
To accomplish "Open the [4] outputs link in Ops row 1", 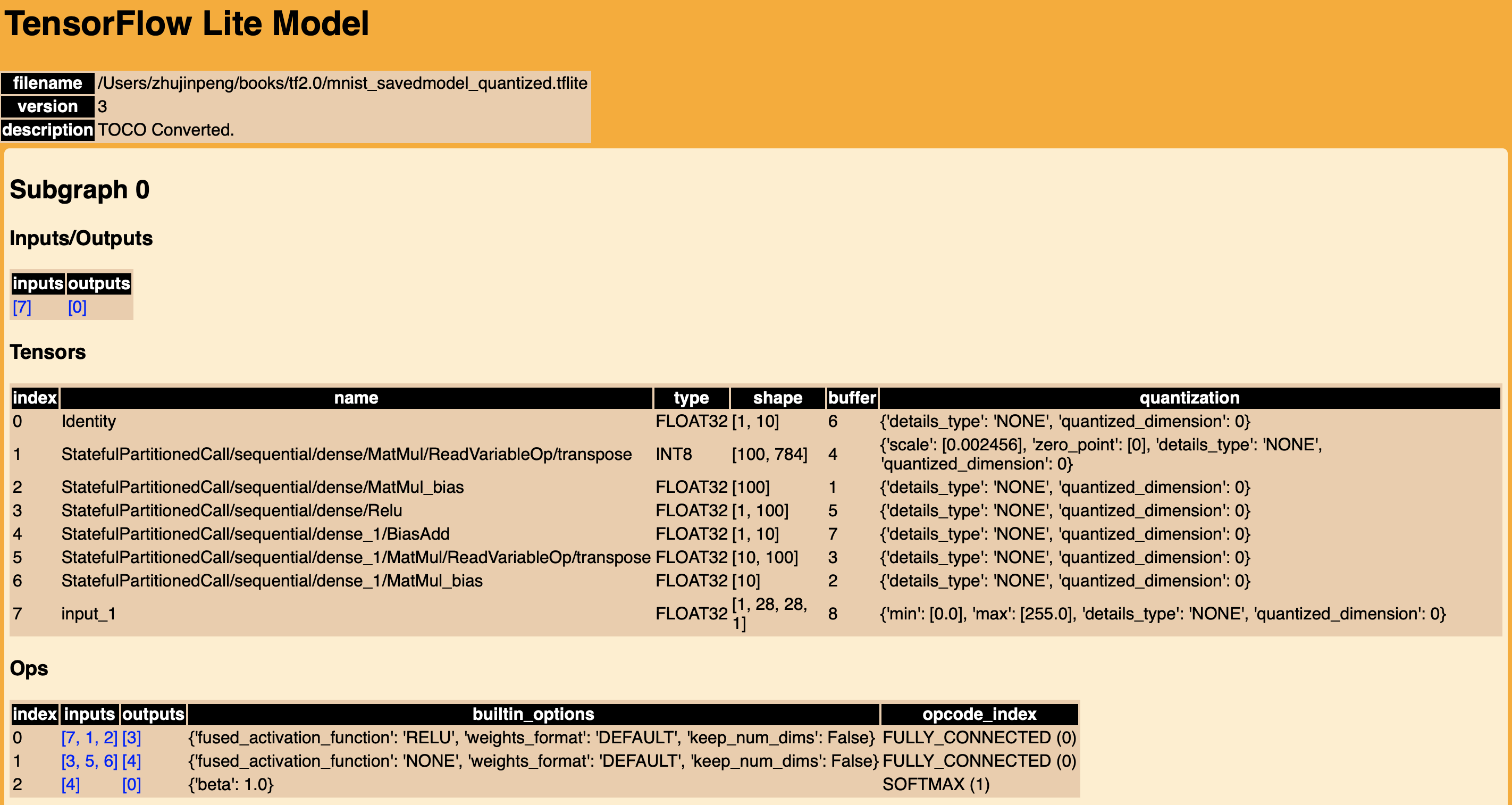I will (131, 761).
